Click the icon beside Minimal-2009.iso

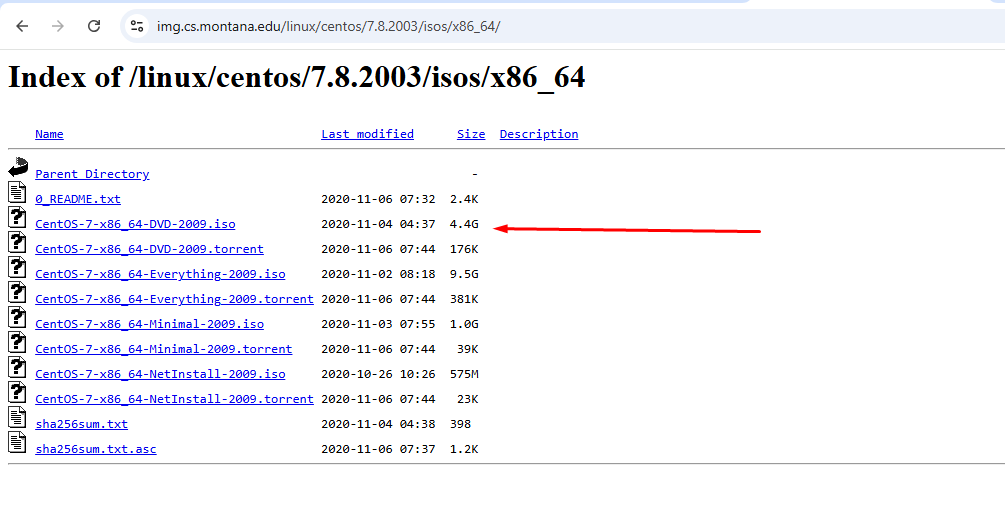coord(17,317)
